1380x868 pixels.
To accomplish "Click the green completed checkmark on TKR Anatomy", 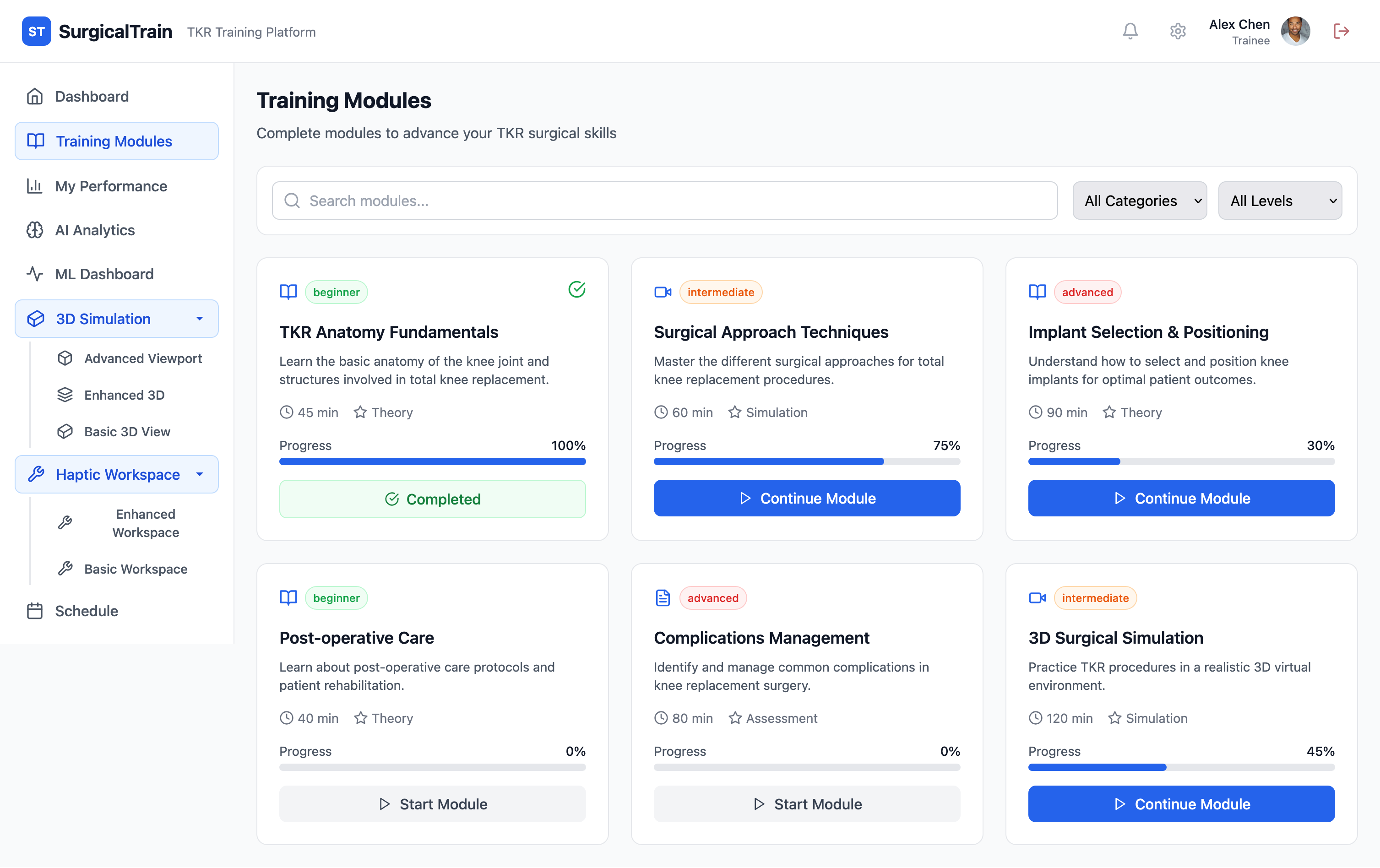I will pyautogui.click(x=576, y=289).
